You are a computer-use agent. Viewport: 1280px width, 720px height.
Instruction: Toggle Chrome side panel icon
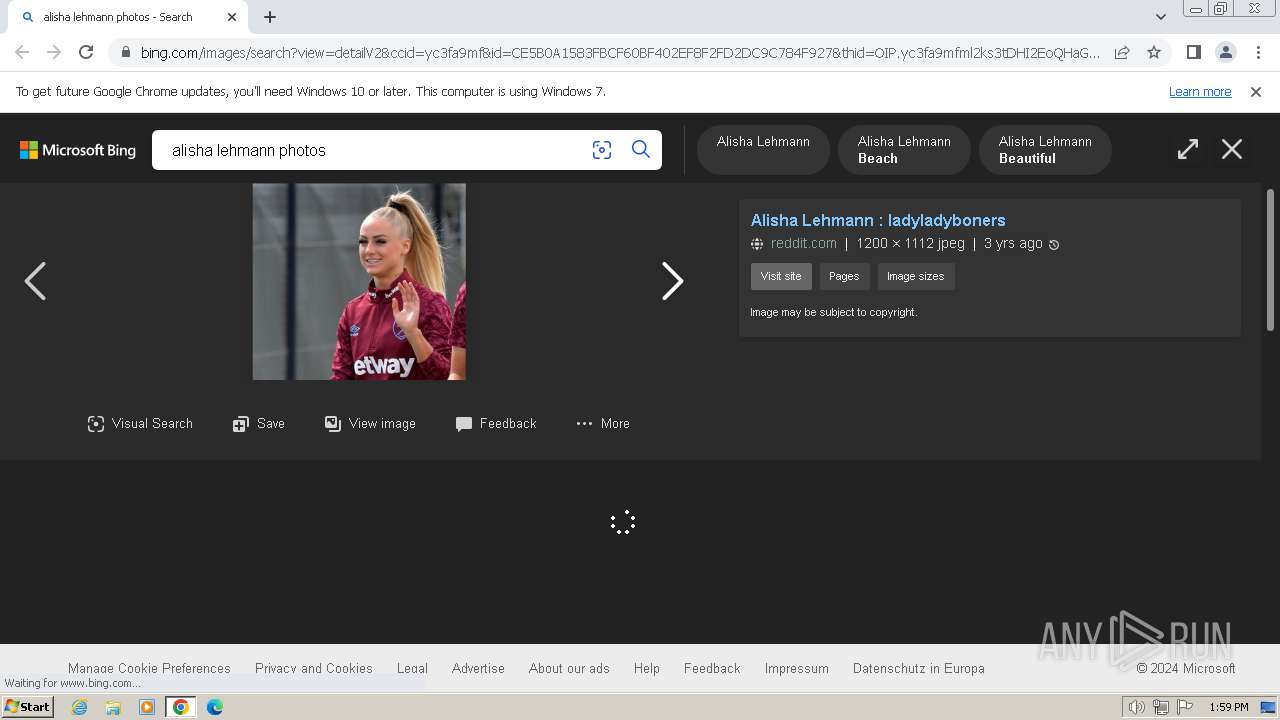coord(1193,52)
